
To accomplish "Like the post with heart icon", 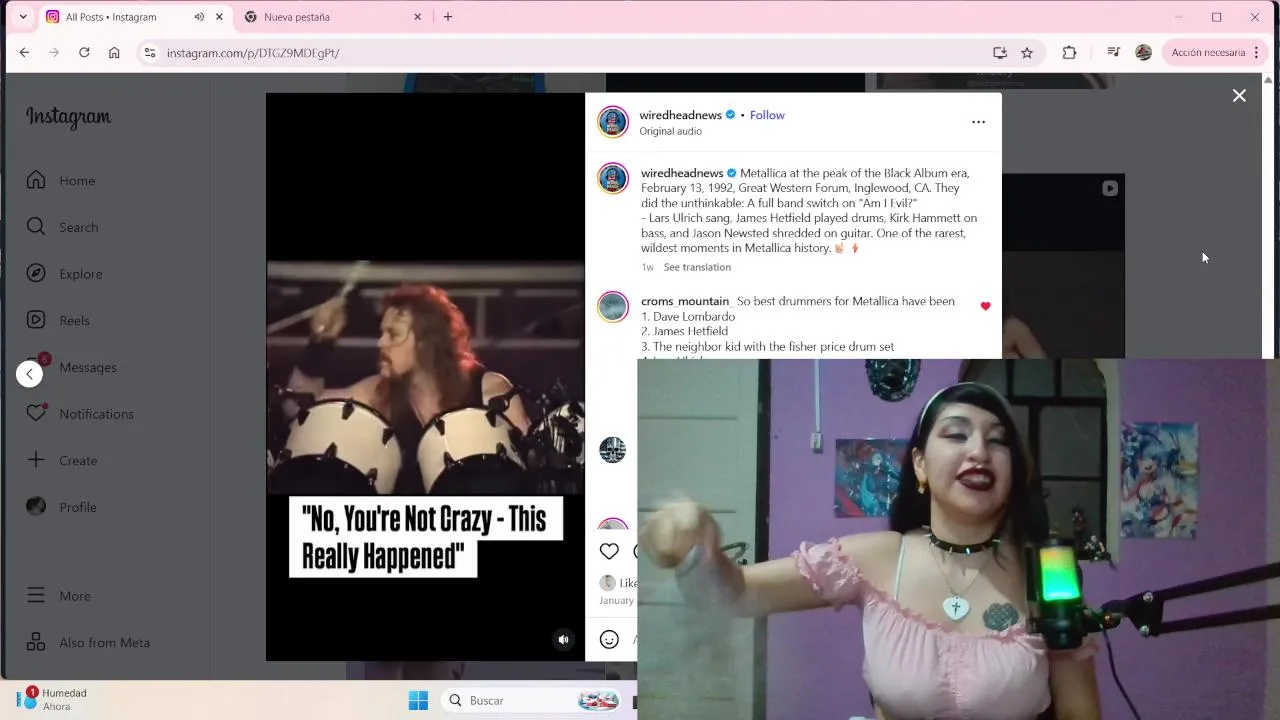I will pos(609,551).
